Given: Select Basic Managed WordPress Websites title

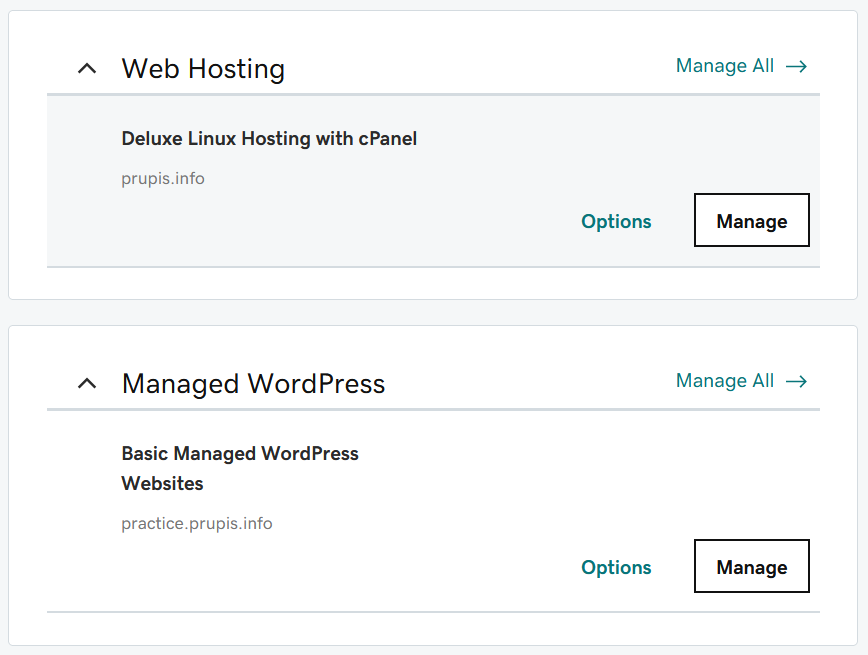Looking at the screenshot, I should pos(240,468).
